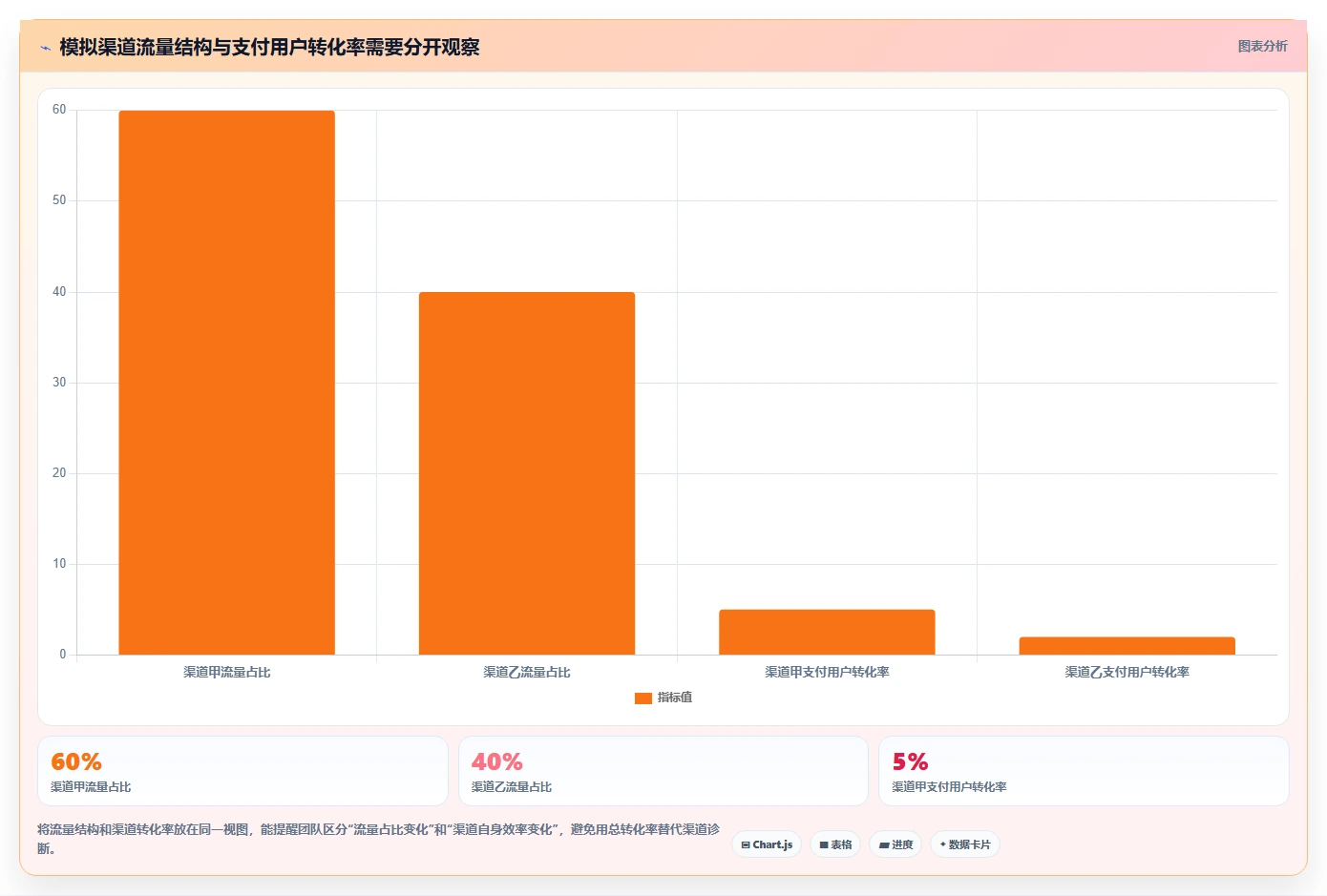Open the 5% 渠道甲支付用户转化率 card
Image resolution: width=1327 pixels, height=896 pixels.
(x=1084, y=771)
